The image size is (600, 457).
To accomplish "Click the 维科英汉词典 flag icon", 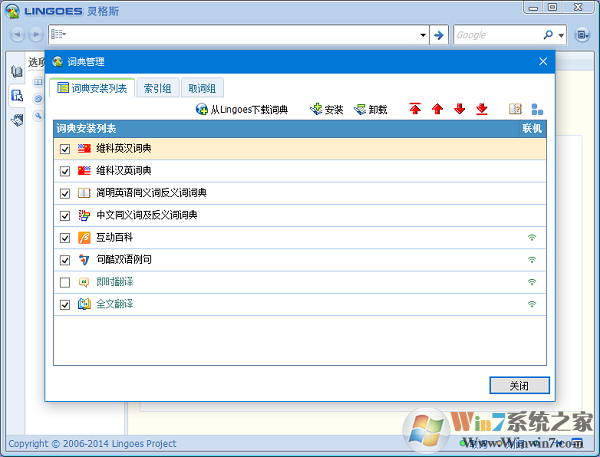I will pos(84,149).
